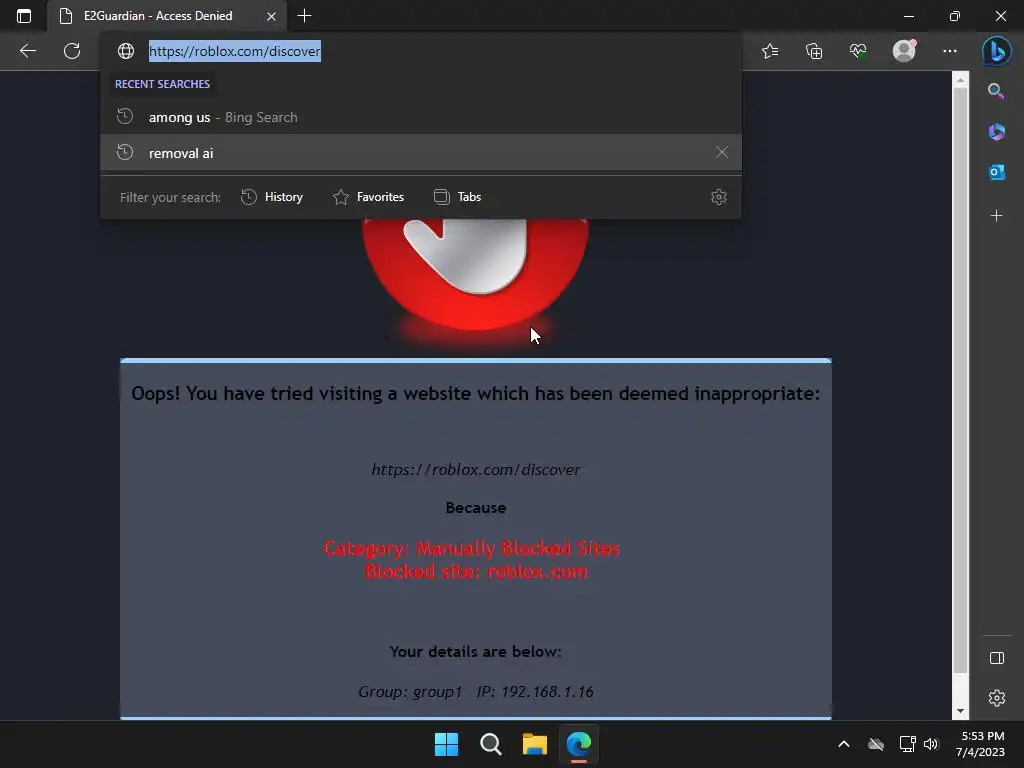The width and height of the screenshot is (1024, 768).
Task: Open the profile avatar icon
Action: (x=904, y=50)
